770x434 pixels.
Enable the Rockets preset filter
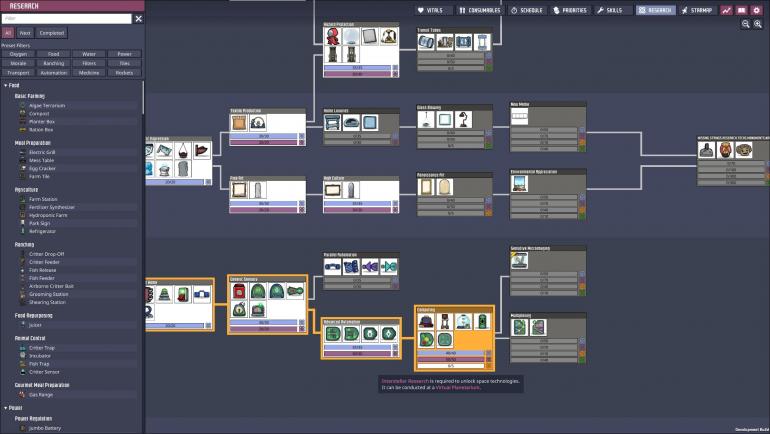(124, 72)
